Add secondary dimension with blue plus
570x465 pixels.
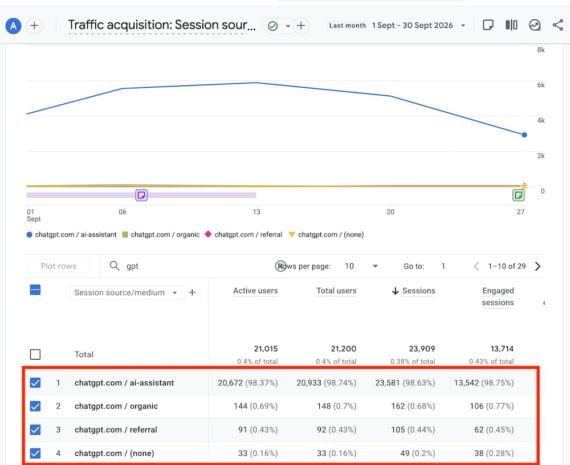pos(192,292)
